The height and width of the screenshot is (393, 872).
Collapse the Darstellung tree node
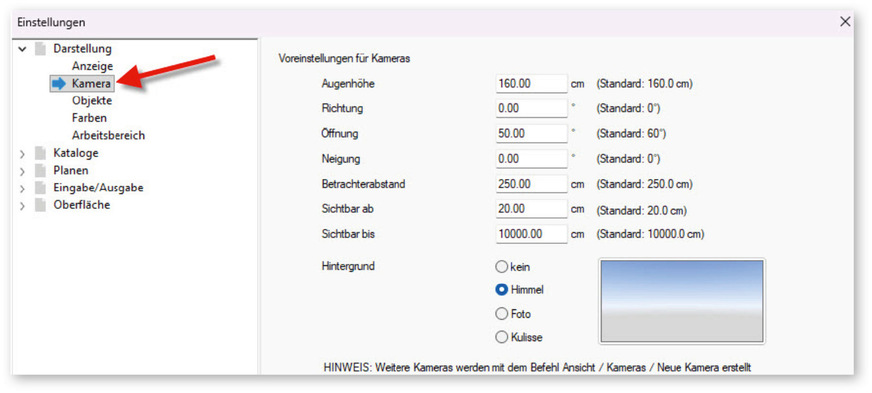pyautogui.click(x=22, y=49)
